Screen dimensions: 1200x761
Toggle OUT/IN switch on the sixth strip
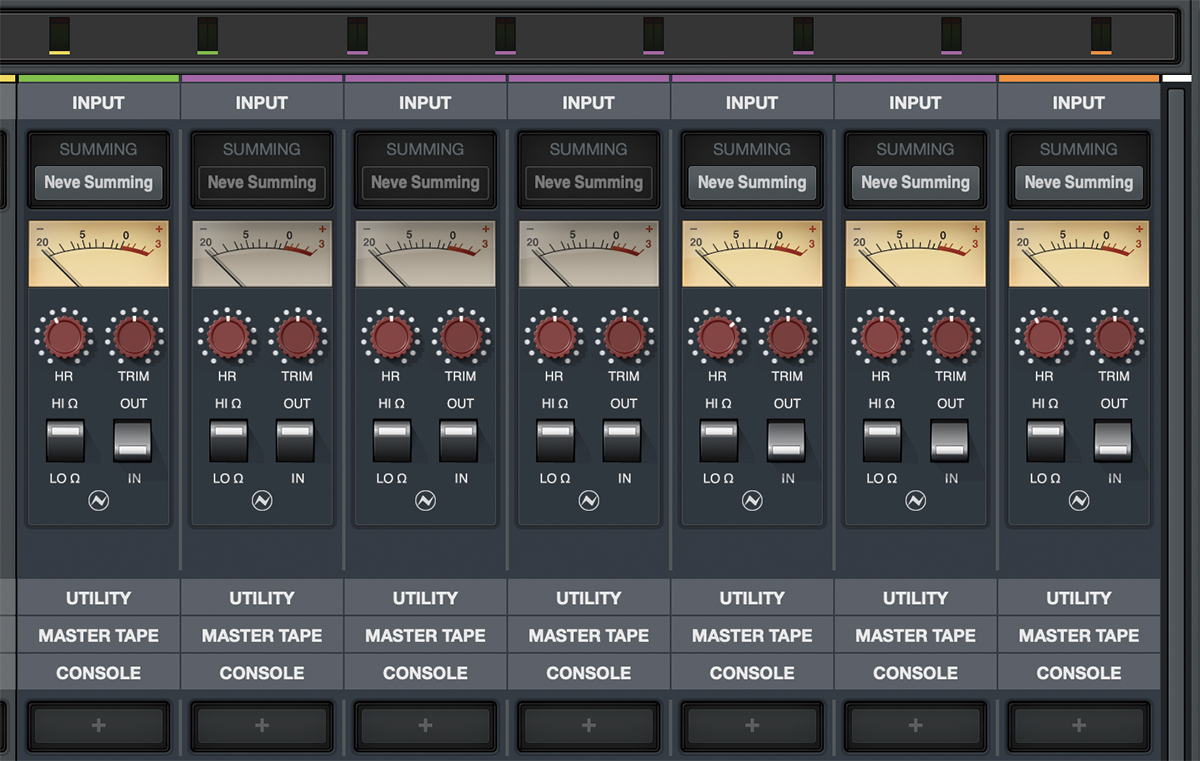pyautogui.click(x=950, y=441)
